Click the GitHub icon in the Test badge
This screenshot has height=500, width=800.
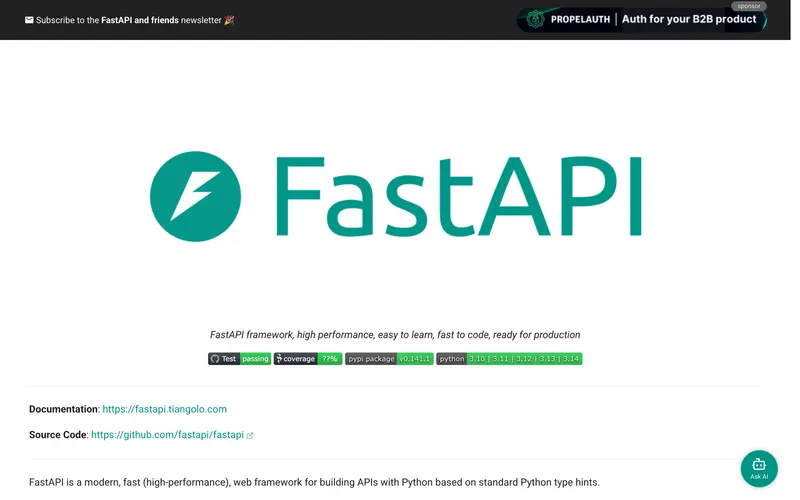215,359
